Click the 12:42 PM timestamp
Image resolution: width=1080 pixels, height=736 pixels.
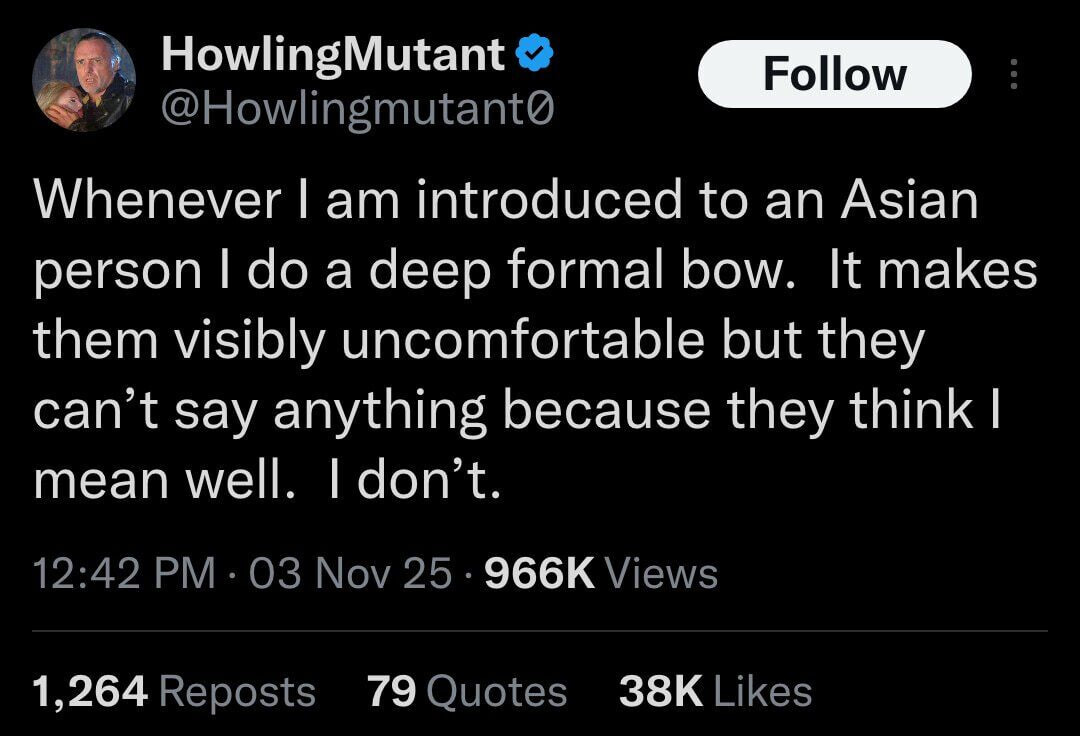point(124,574)
